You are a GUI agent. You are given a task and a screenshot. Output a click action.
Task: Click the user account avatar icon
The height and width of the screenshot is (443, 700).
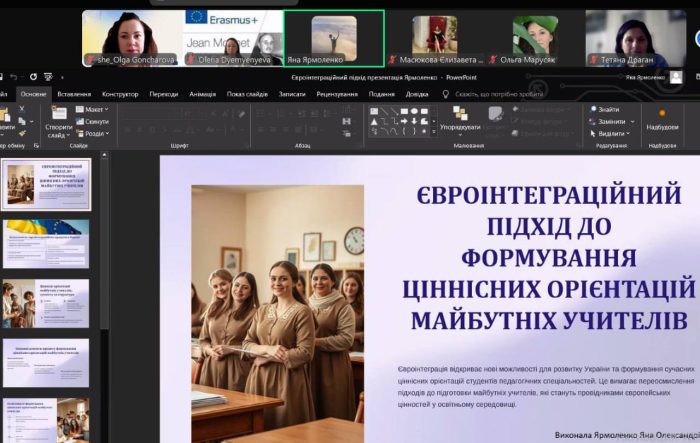pyautogui.click(x=676, y=77)
